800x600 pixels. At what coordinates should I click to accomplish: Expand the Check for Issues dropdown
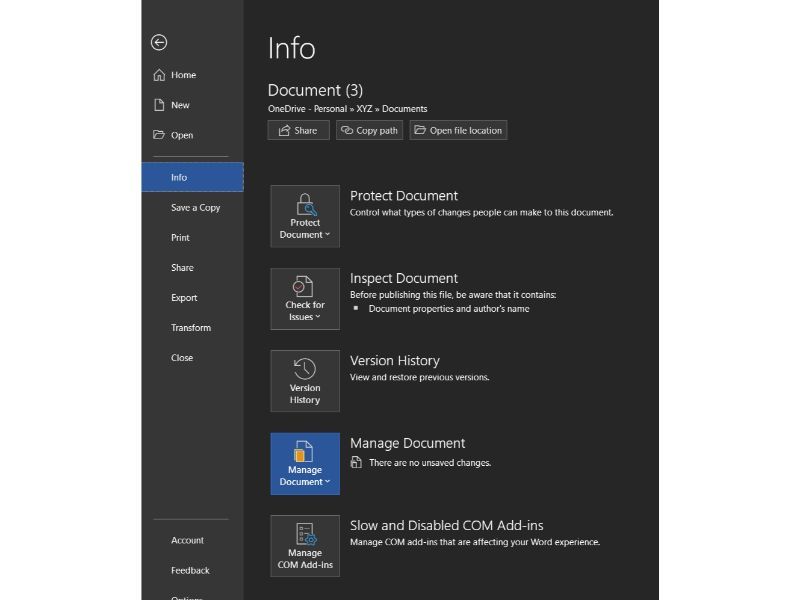point(305,298)
